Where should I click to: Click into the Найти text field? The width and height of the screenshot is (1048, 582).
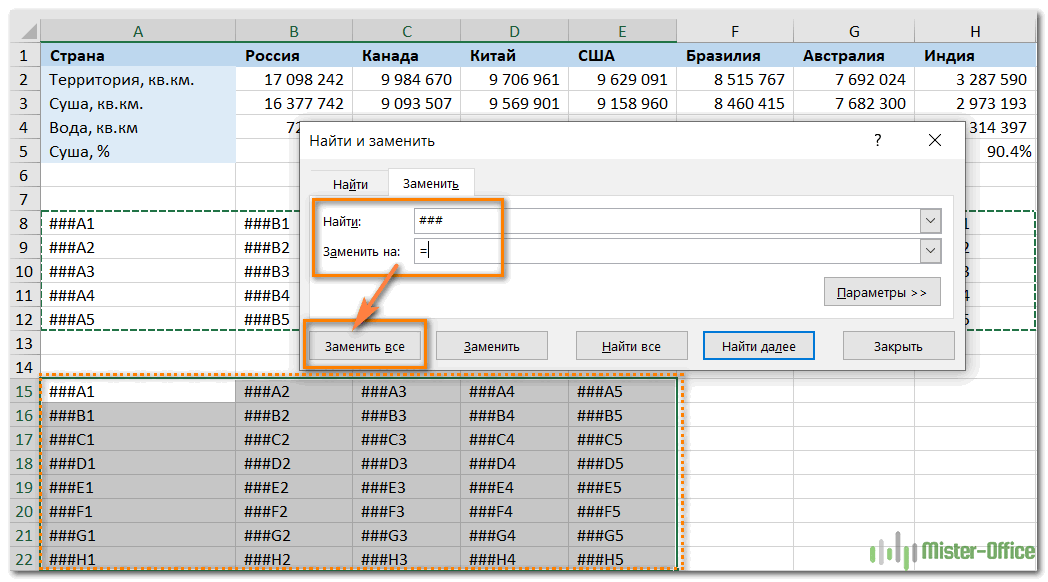click(x=665, y=221)
